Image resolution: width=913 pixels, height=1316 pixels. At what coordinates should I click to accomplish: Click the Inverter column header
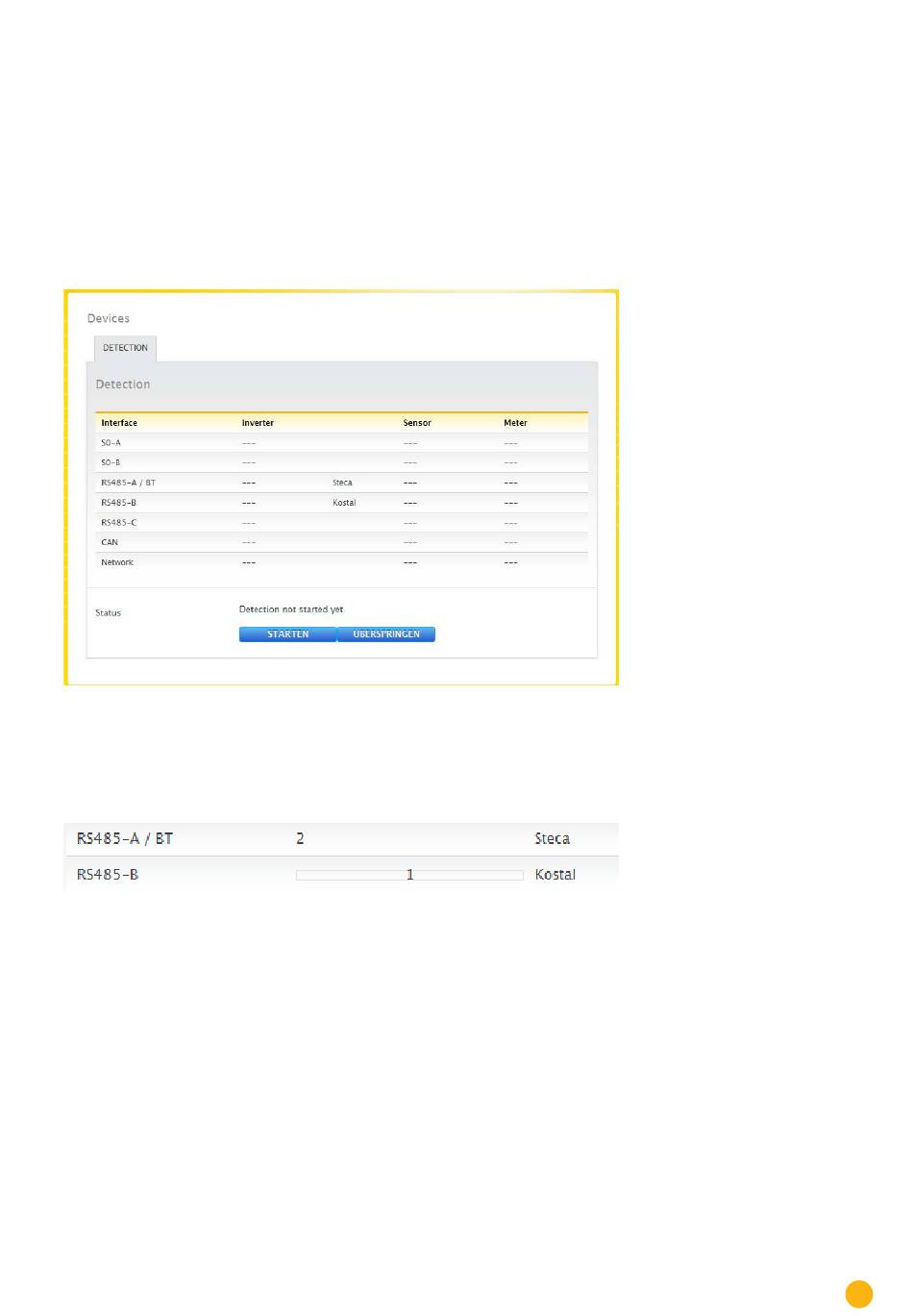(258, 423)
